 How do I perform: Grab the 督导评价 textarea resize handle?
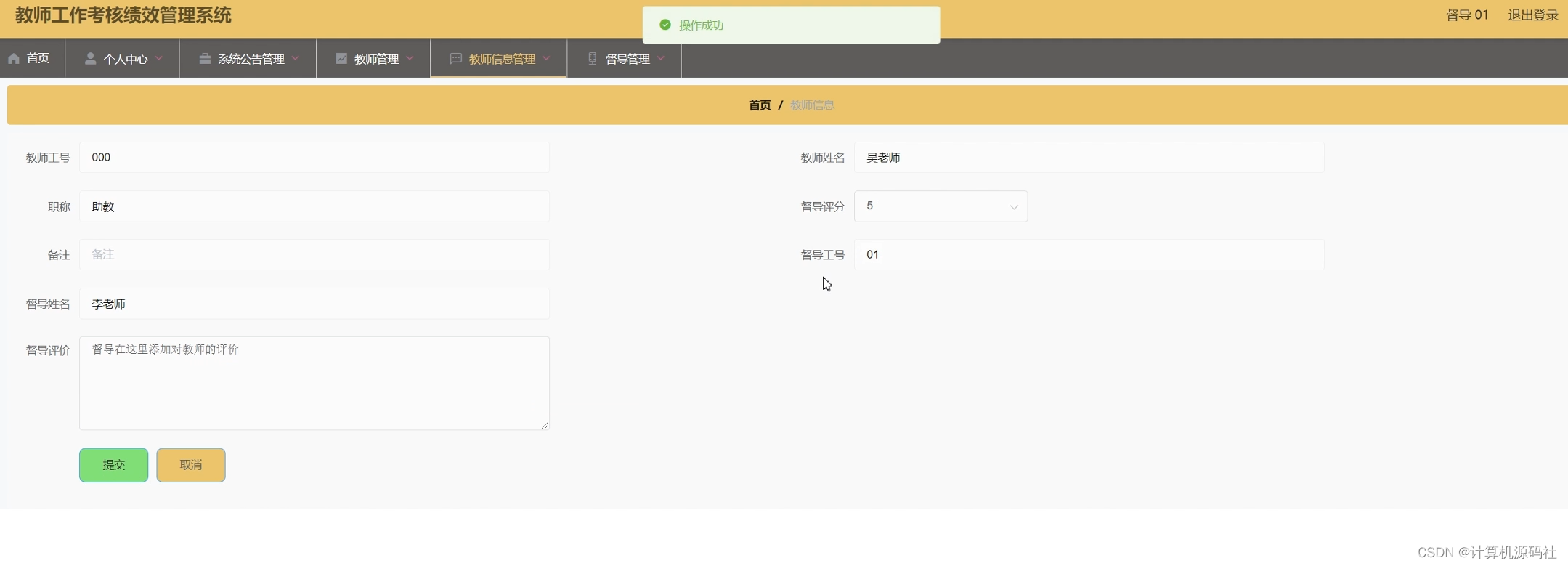coord(545,425)
